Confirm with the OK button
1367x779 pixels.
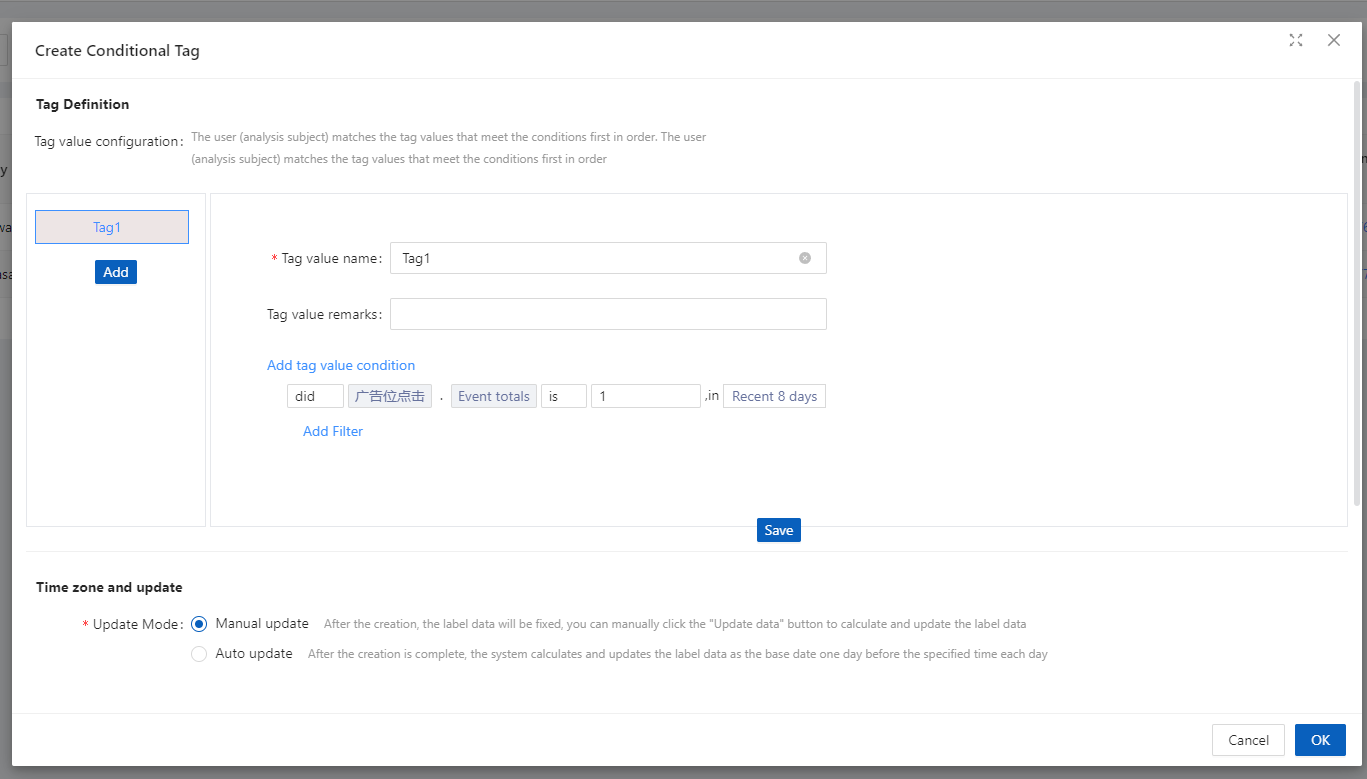[1320, 740]
